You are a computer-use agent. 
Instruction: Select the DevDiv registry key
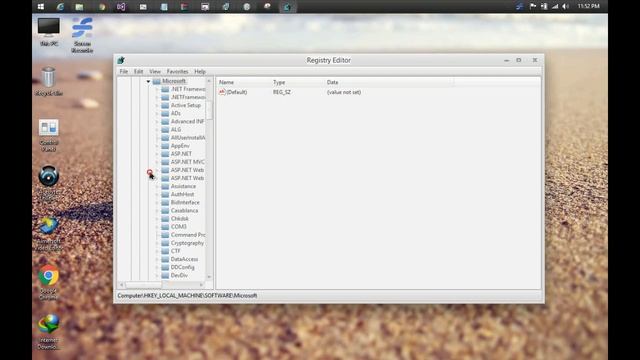pos(179,276)
